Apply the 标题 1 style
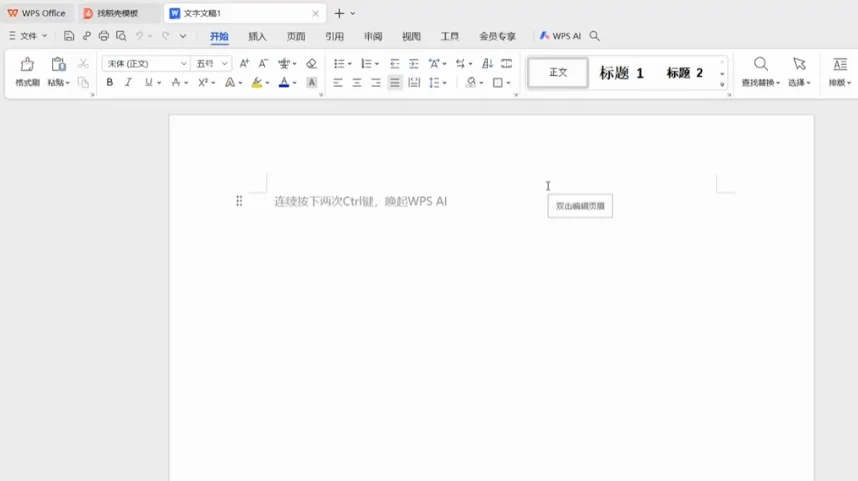 click(x=621, y=73)
